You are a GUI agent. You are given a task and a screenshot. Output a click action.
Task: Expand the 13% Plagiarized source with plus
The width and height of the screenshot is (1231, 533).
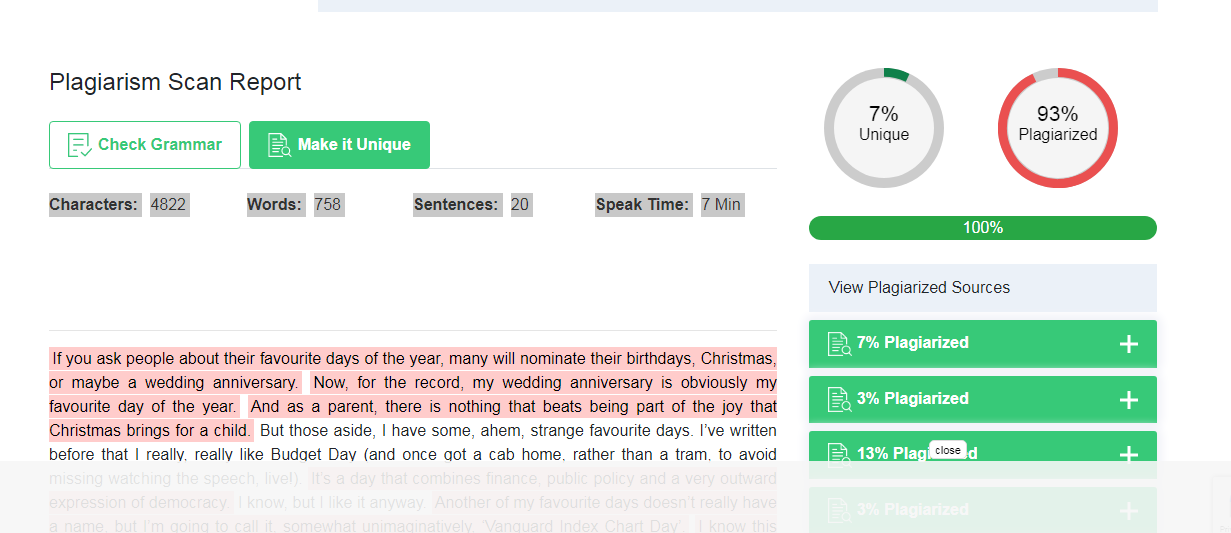click(x=1129, y=455)
